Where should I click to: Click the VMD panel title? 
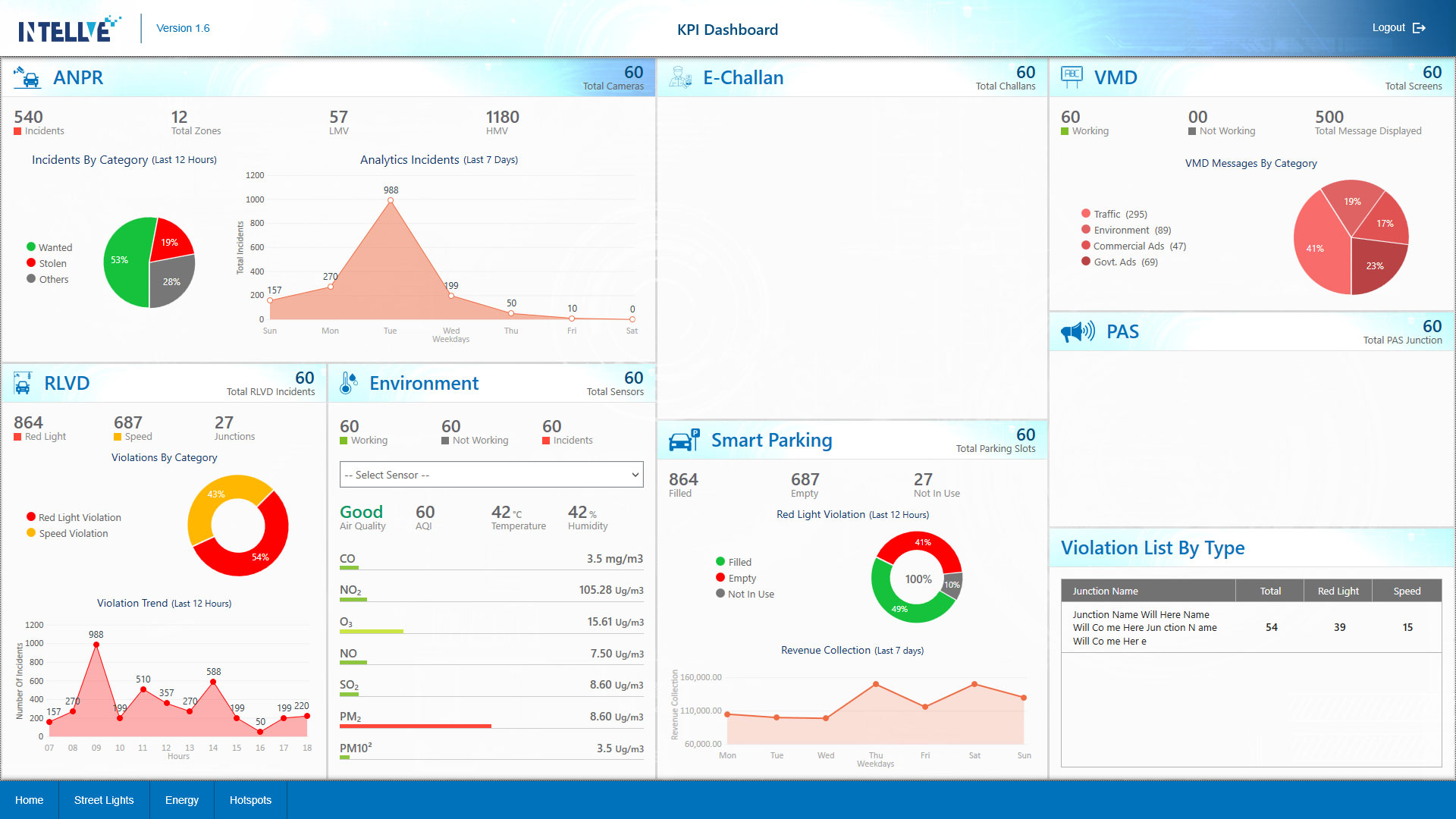click(1116, 77)
